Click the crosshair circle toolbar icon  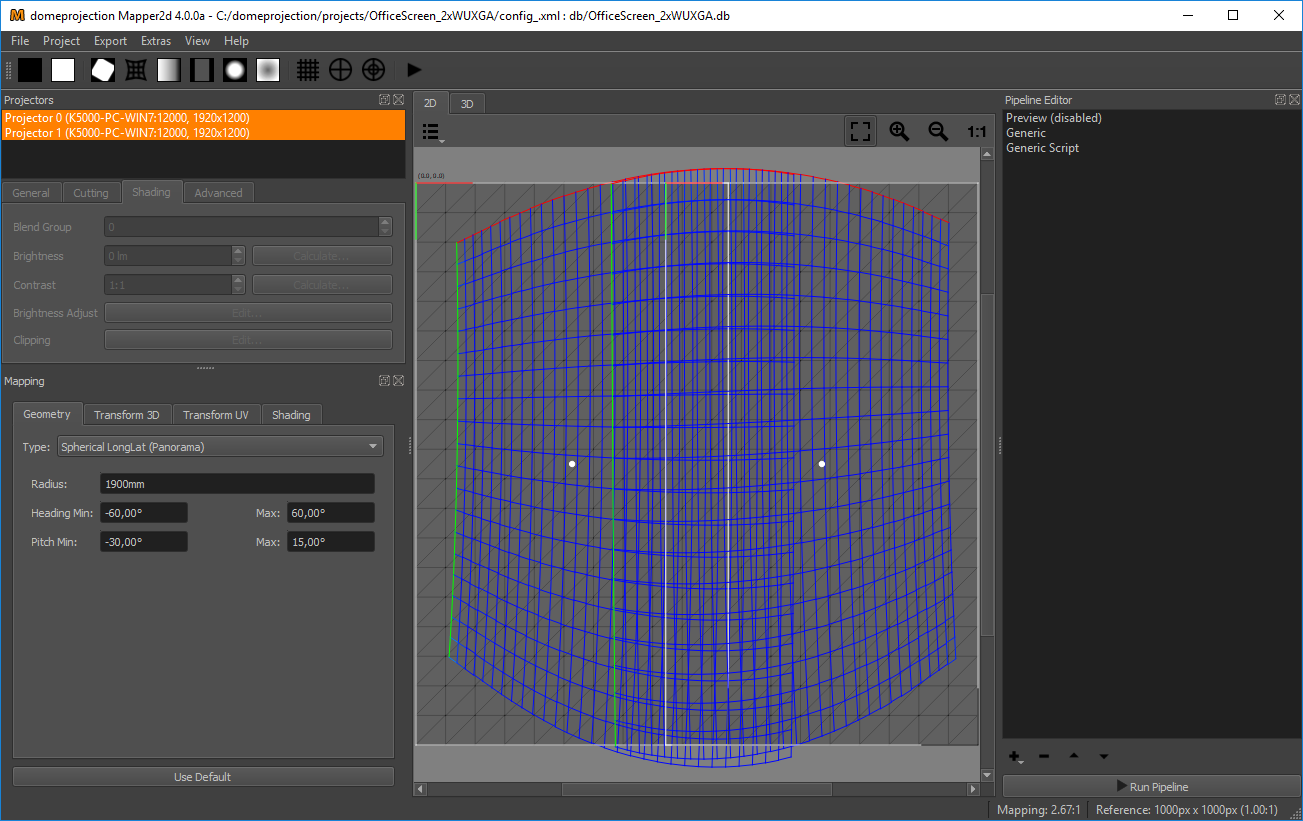pyautogui.click(x=341, y=70)
